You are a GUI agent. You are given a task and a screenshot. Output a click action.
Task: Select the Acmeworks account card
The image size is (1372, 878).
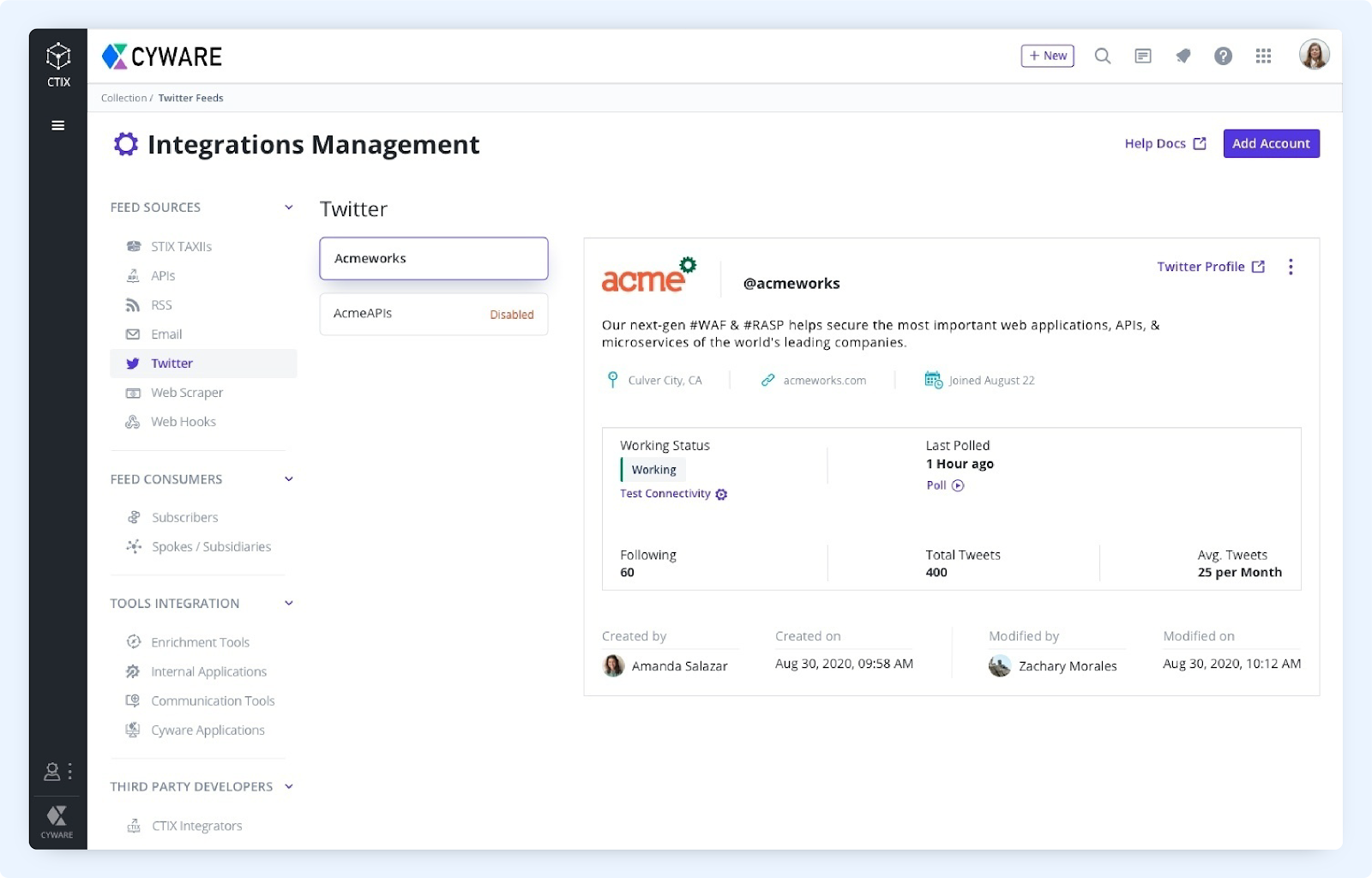tap(434, 258)
